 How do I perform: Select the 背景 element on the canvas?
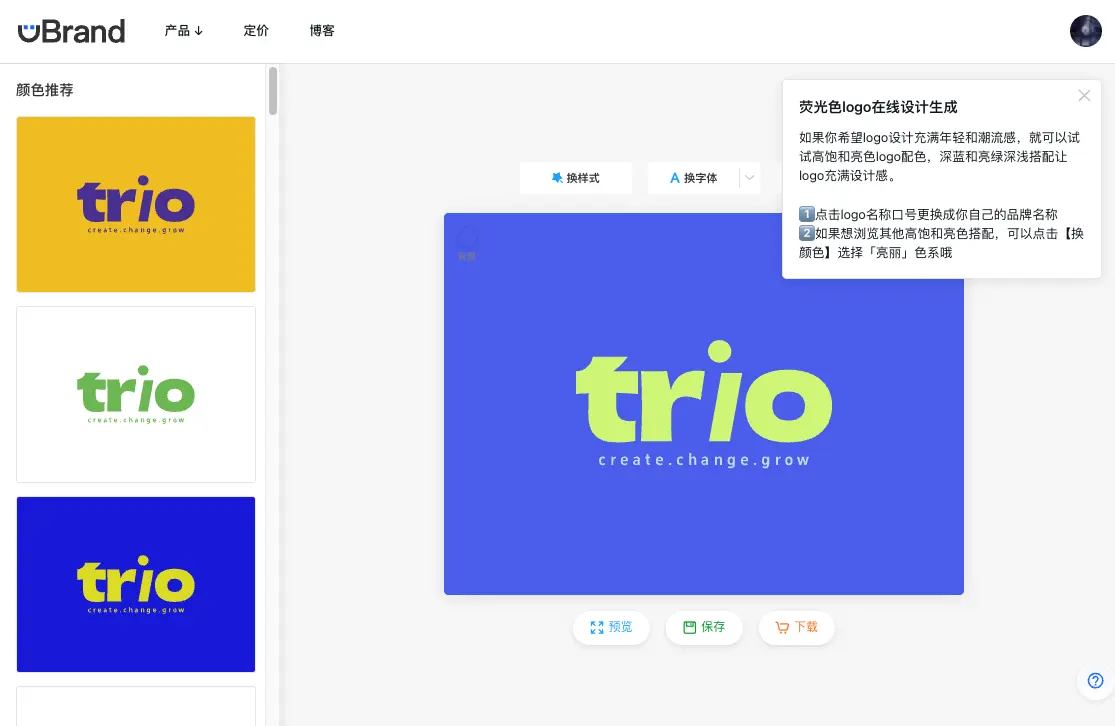pyautogui.click(x=466, y=242)
